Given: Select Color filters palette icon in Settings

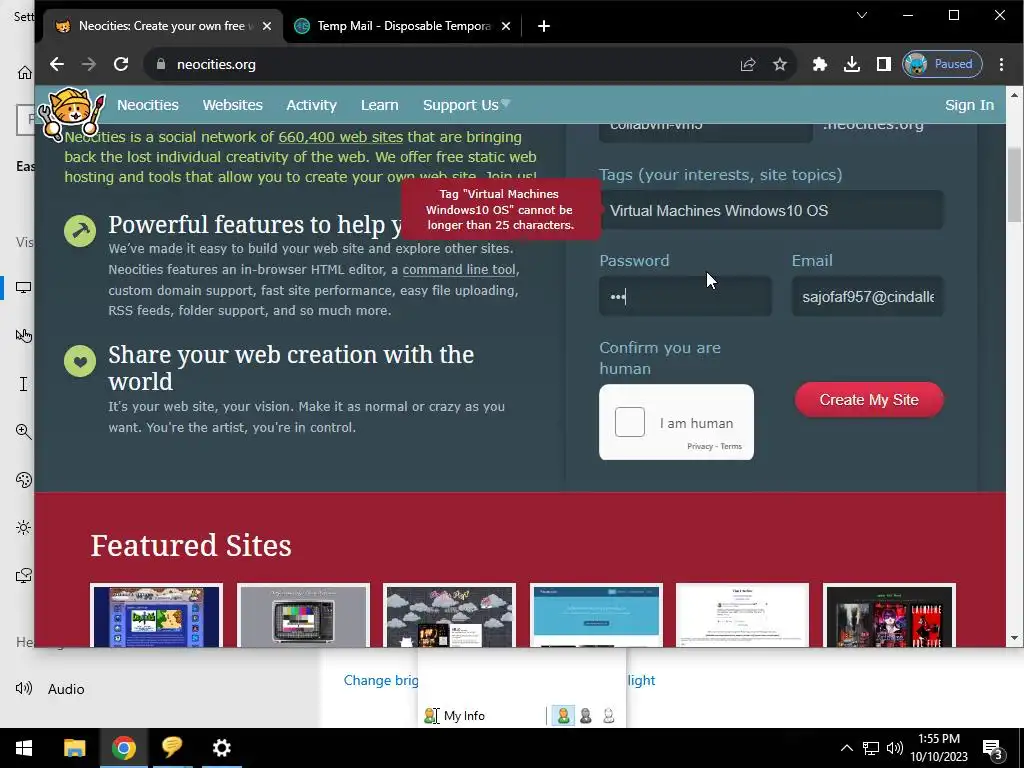Looking at the screenshot, I should click(24, 479).
